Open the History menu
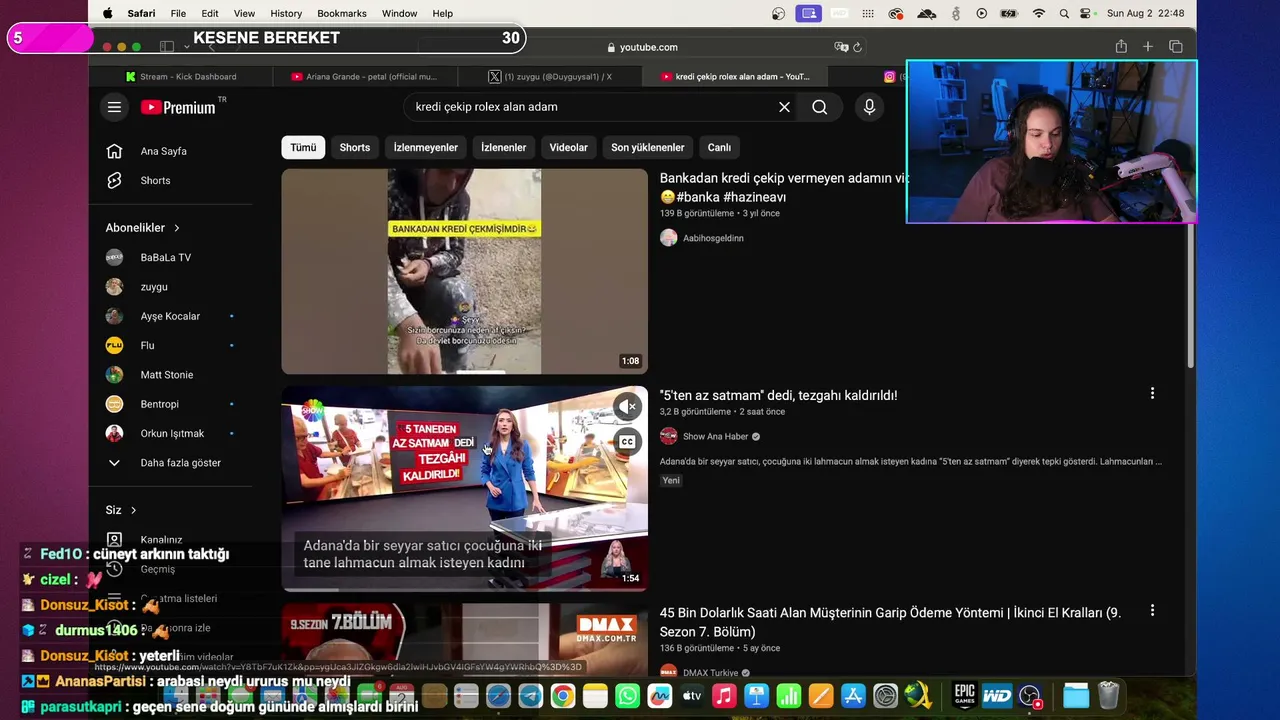 pos(286,13)
